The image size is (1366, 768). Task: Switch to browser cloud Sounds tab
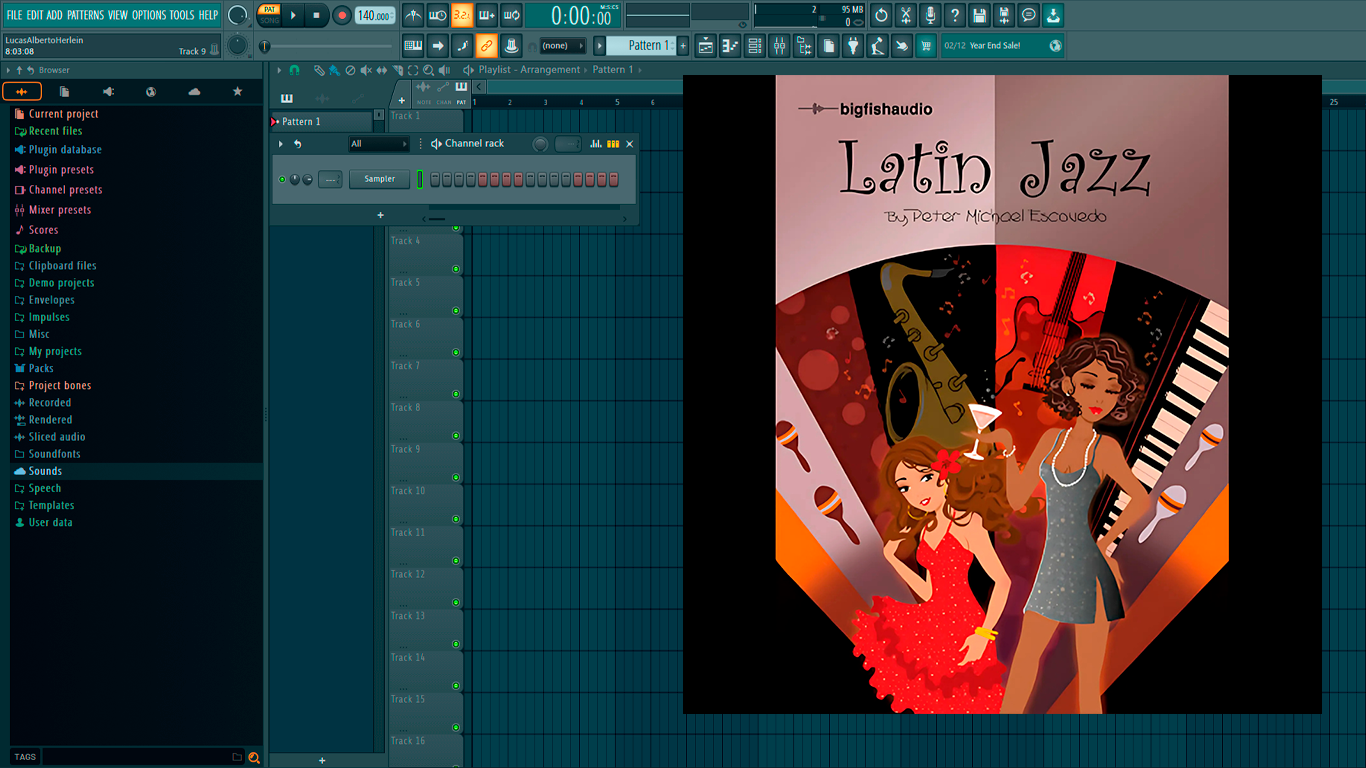(194, 91)
